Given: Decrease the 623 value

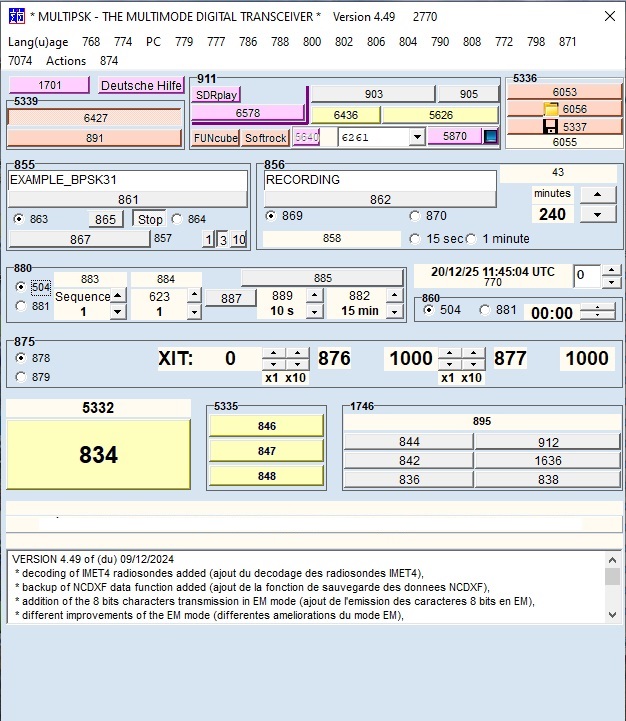Looking at the screenshot, I should point(195,312).
